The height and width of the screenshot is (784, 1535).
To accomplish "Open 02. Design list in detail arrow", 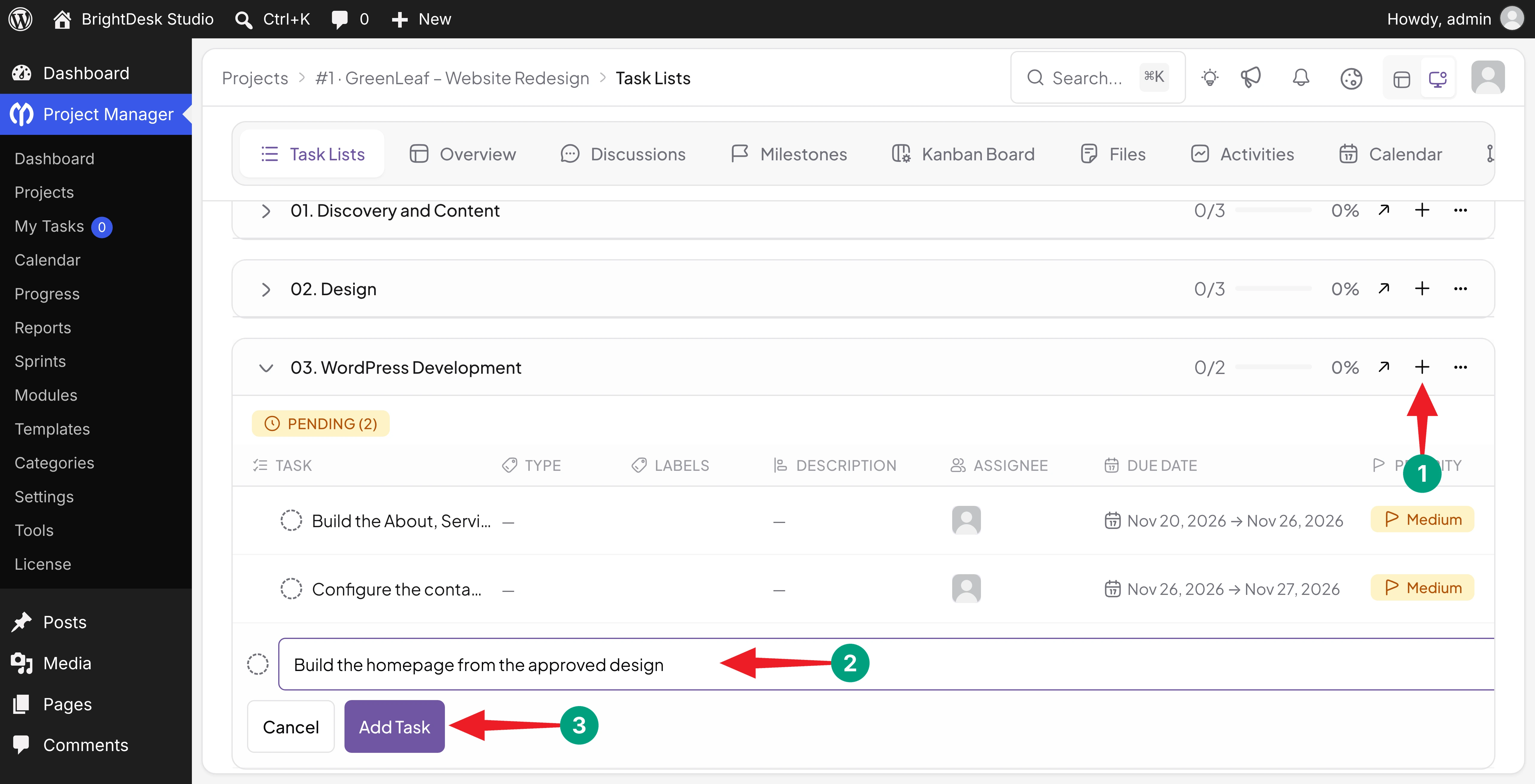I will click(1384, 289).
